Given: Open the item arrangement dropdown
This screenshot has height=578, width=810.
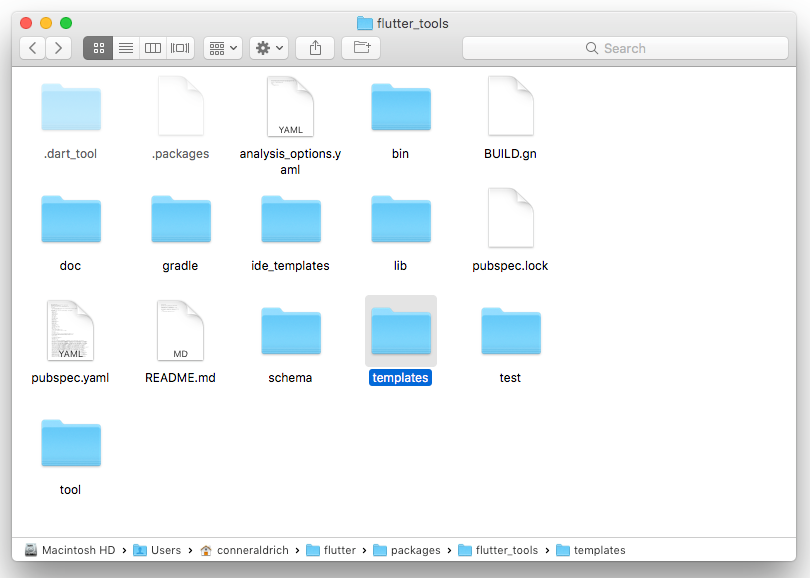Looking at the screenshot, I should [x=223, y=48].
